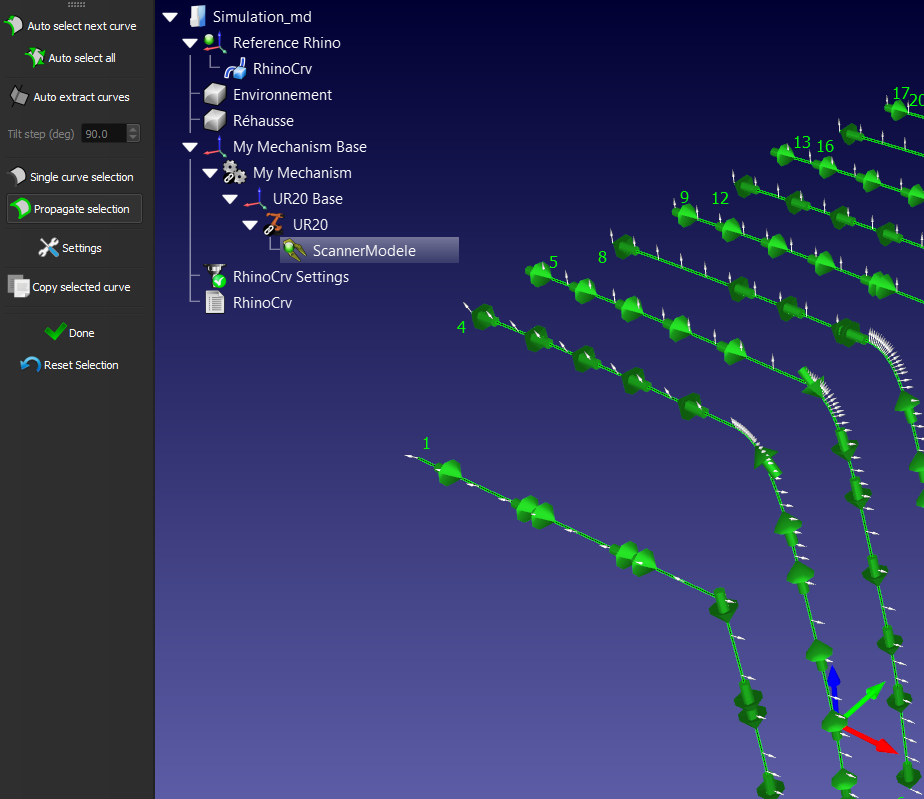Click the UR20 robot icon in tree
The height and width of the screenshot is (799, 924).
pyautogui.click(x=274, y=225)
